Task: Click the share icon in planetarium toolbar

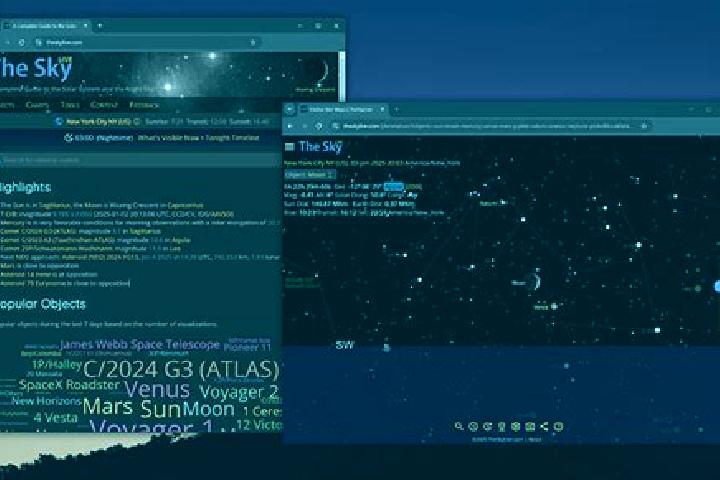Action: click(544, 426)
